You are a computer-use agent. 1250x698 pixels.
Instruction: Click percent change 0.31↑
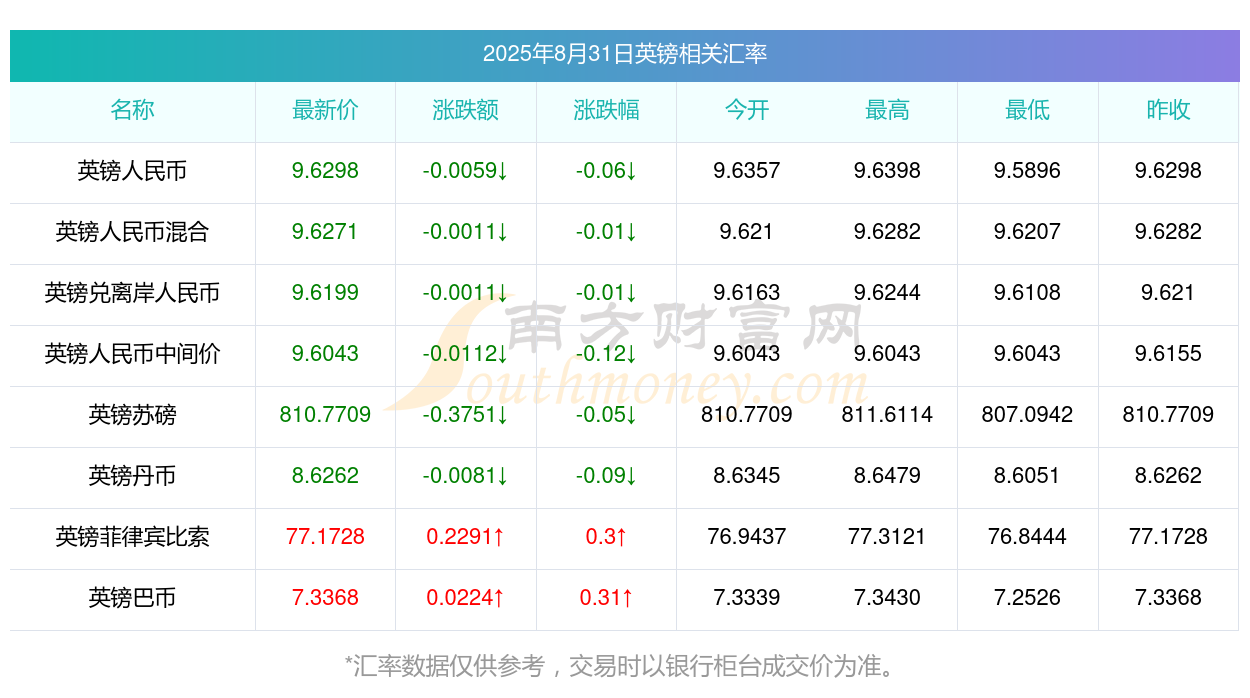[x=606, y=598]
